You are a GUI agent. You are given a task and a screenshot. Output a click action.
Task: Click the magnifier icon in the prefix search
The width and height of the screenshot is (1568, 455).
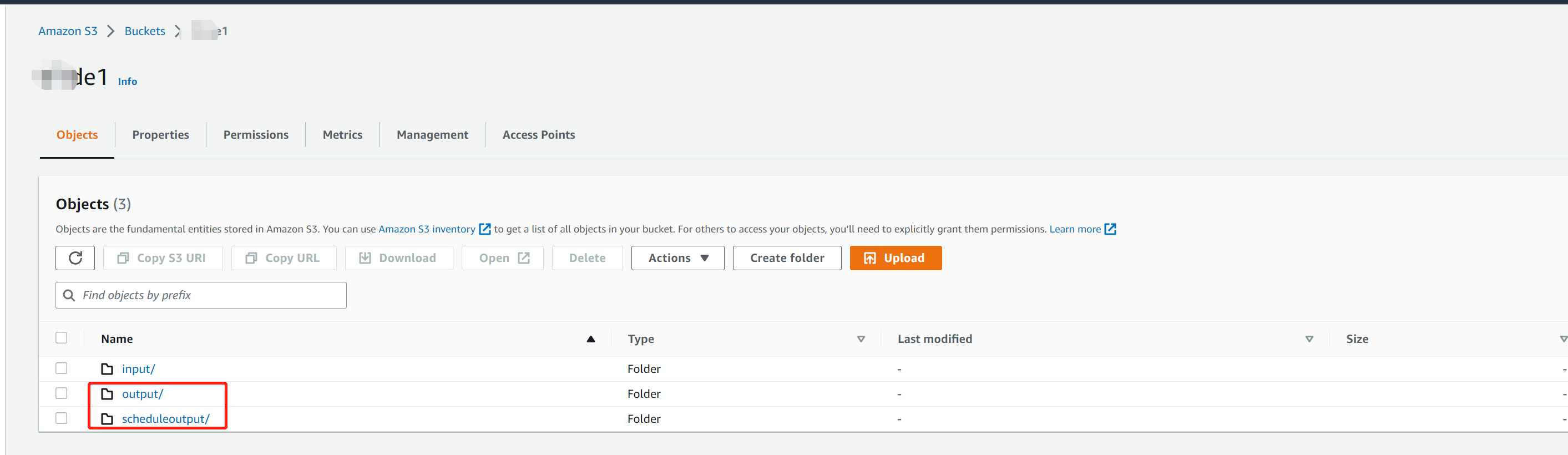pyautogui.click(x=69, y=295)
